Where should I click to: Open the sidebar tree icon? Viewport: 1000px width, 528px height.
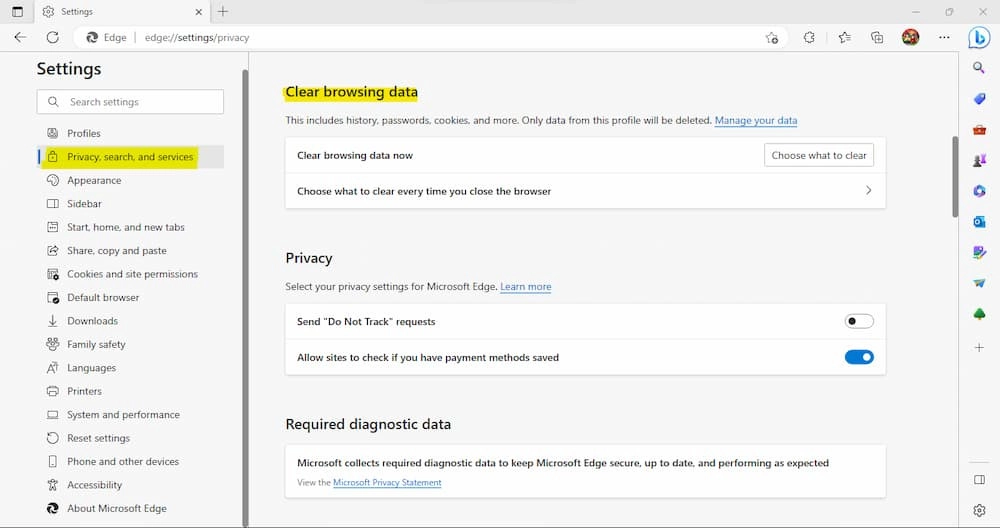979,314
